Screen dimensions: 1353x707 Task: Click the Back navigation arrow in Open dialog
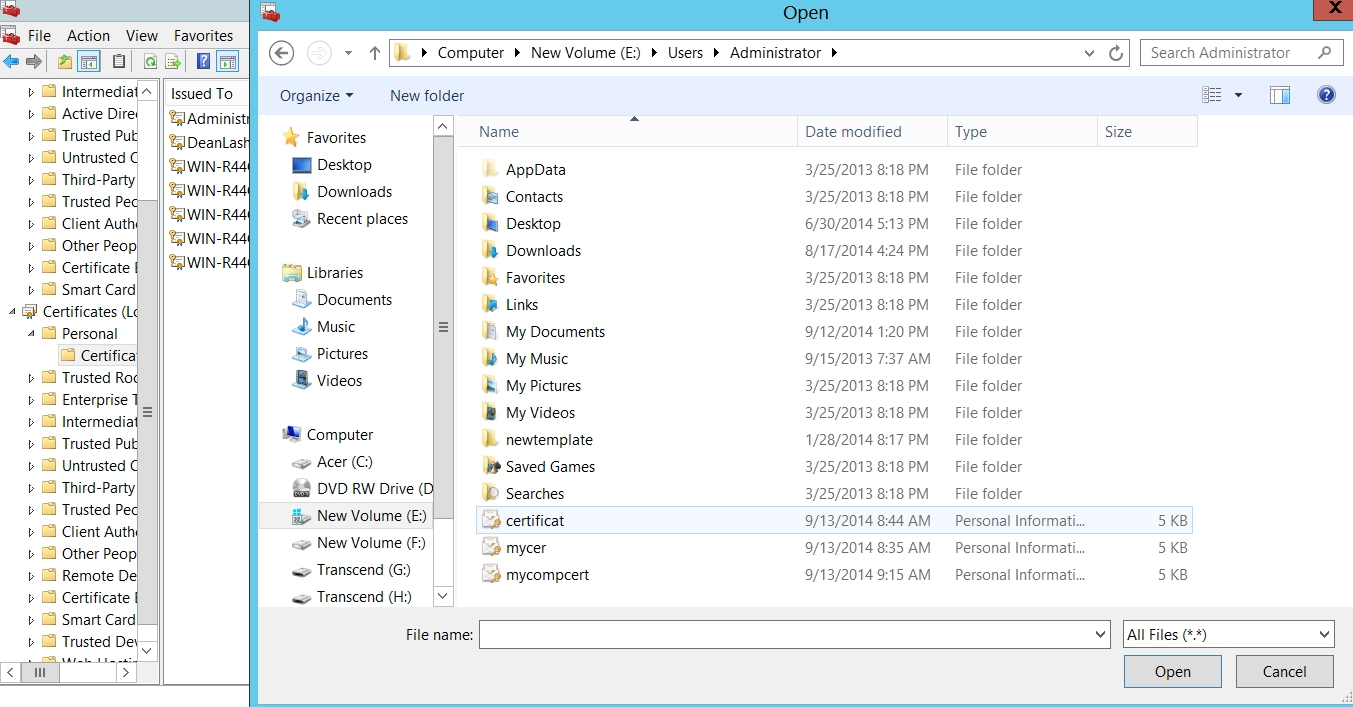pos(282,53)
